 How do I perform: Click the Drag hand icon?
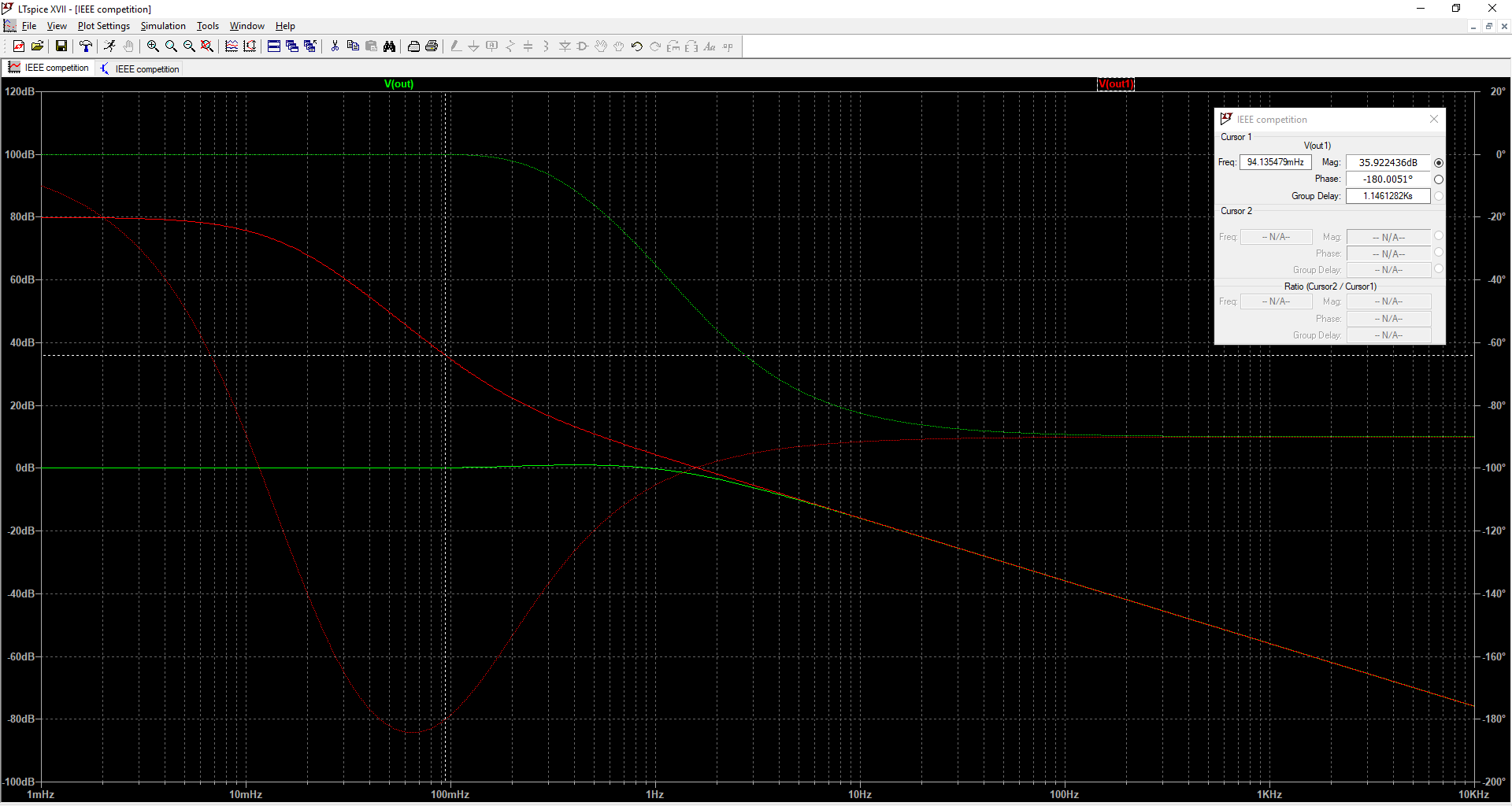coord(619,46)
